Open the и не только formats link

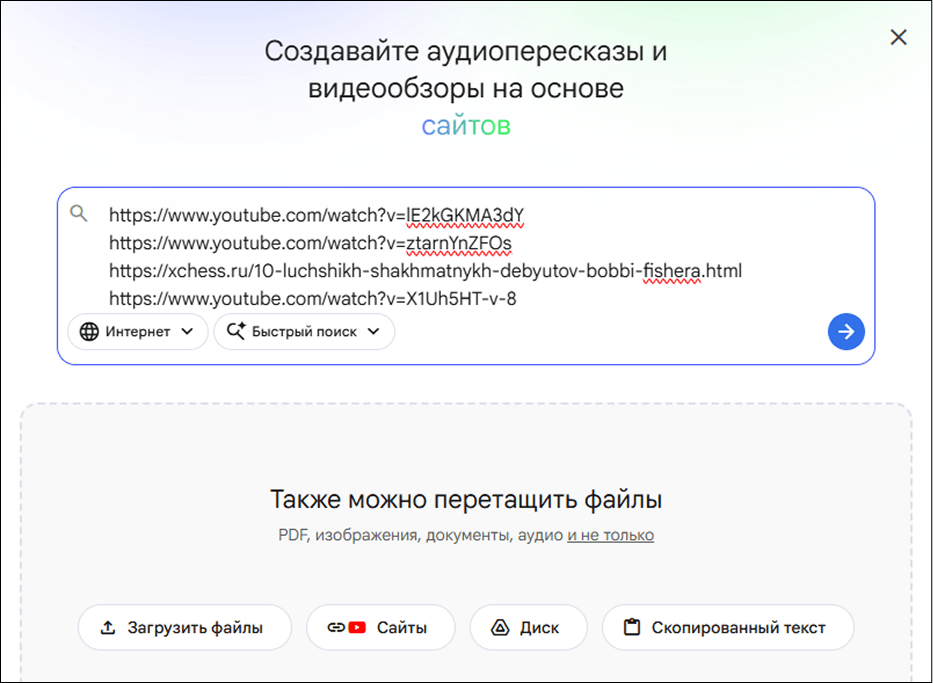point(610,535)
